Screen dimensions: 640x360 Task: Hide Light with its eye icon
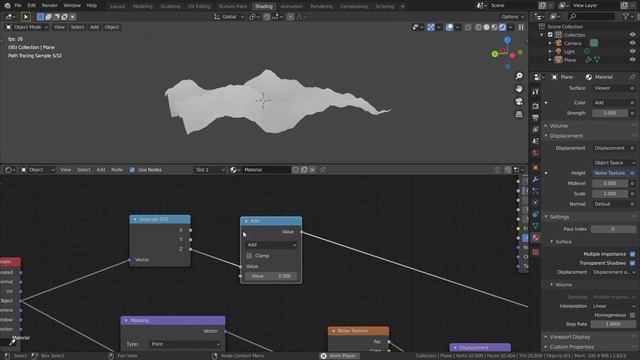632,51
